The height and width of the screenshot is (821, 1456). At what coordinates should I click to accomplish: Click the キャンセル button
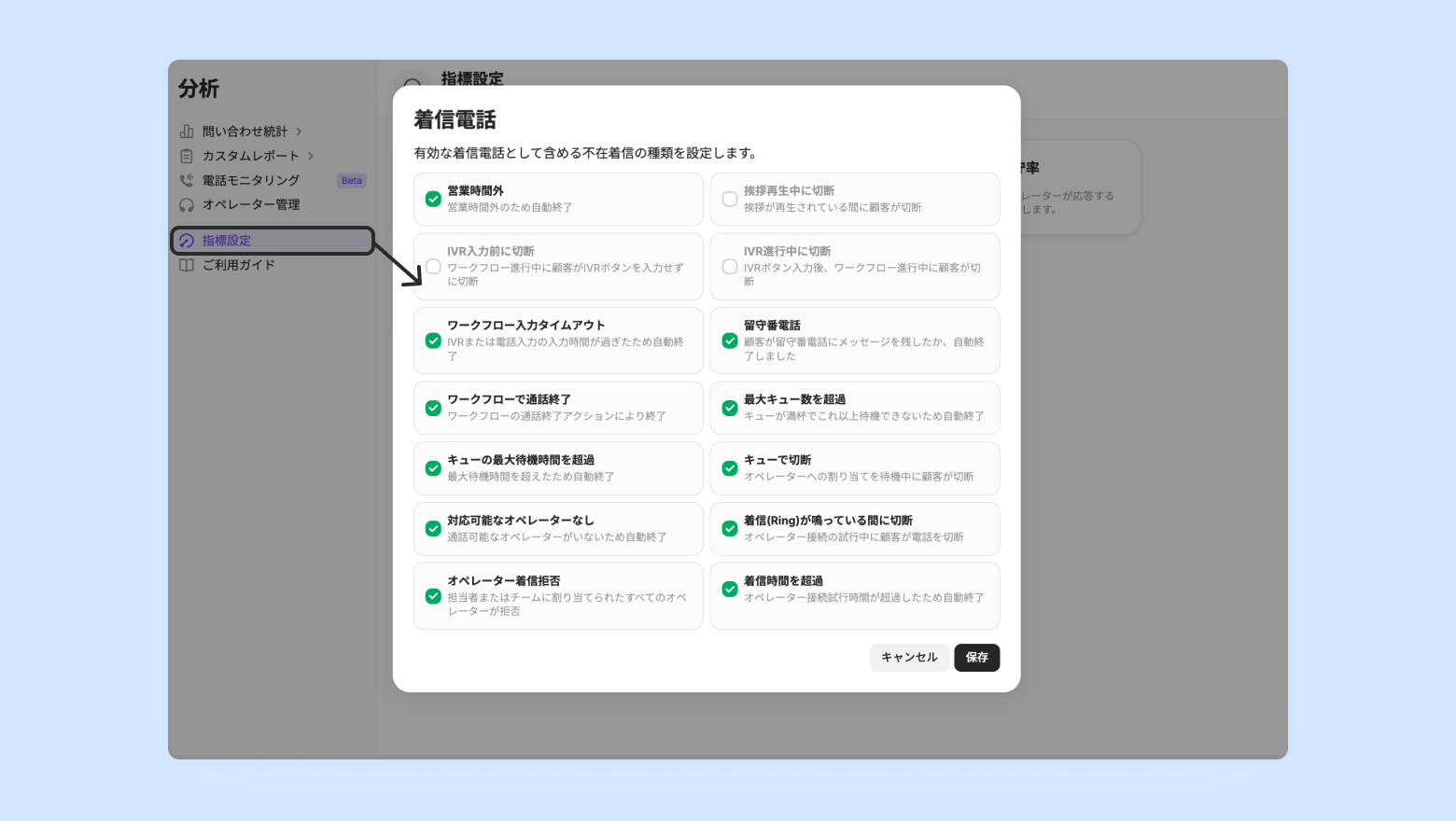909,658
